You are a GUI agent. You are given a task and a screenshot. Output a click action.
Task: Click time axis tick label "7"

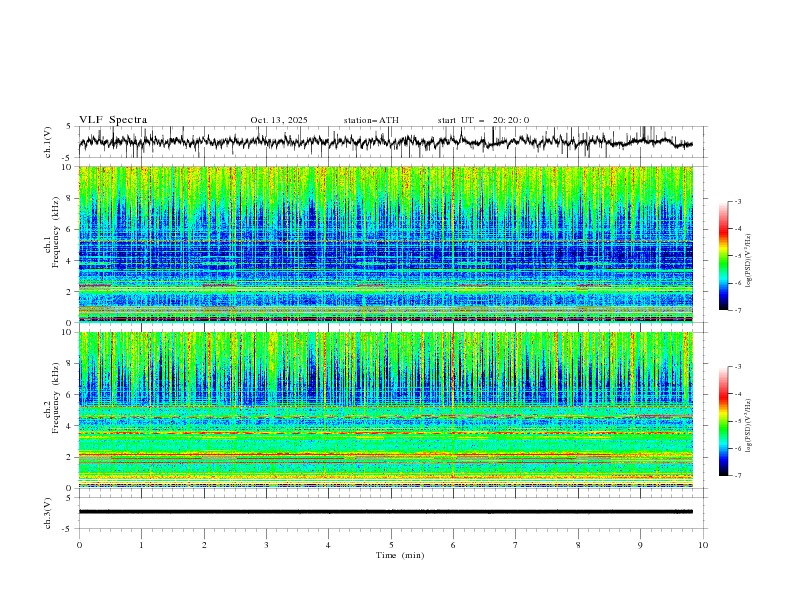point(516,545)
